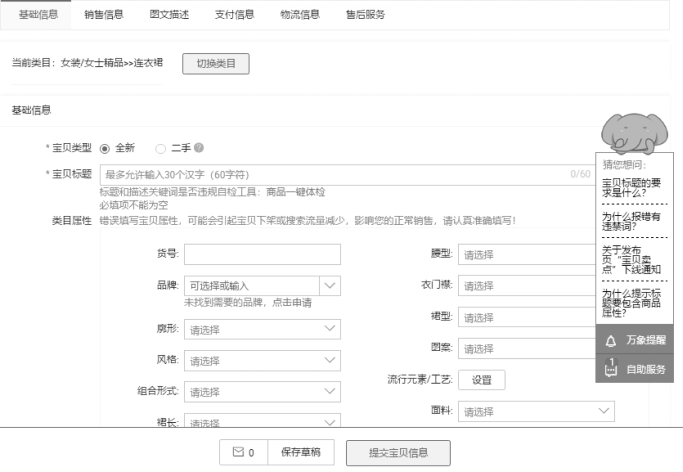Click the elephant mascot assistant icon

point(634,133)
